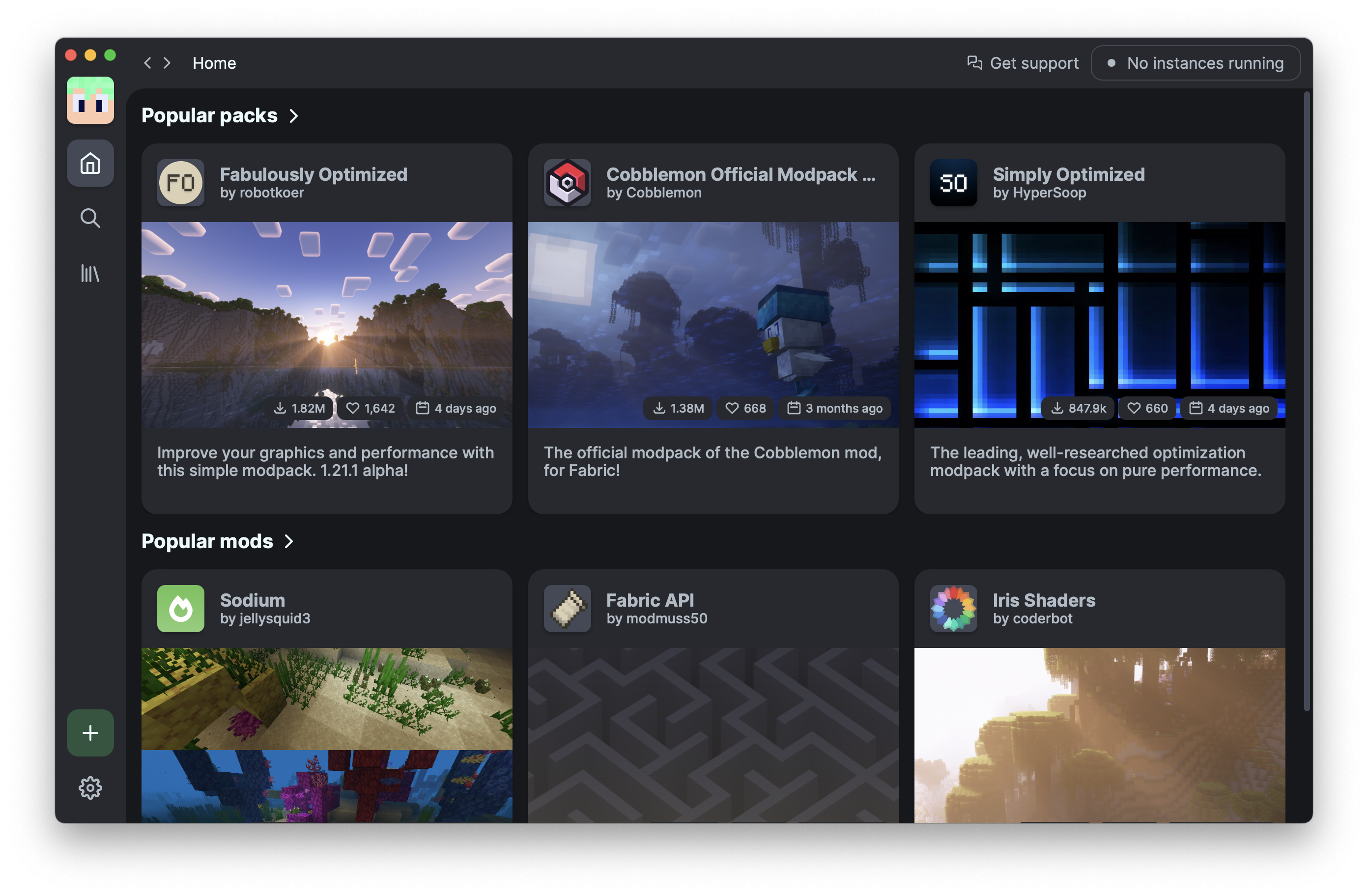
Task: Navigate back with left arrow
Action: (x=148, y=63)
